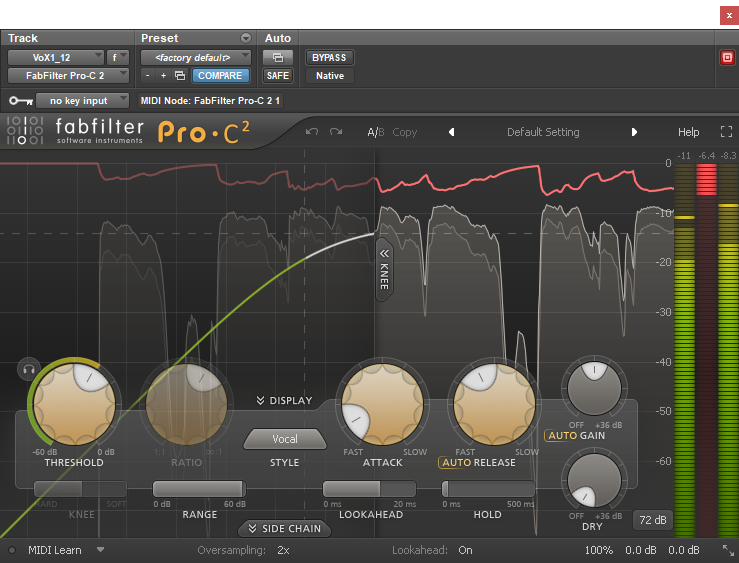Viewport: 739px width, 563px height.
Task: Click the Native button
Action: click(x=330, y=75)
